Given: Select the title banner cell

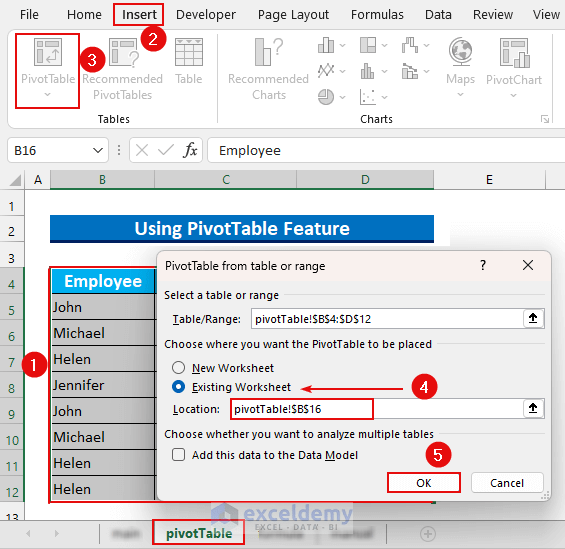Looking at the screenshot, I should [242, 228].
